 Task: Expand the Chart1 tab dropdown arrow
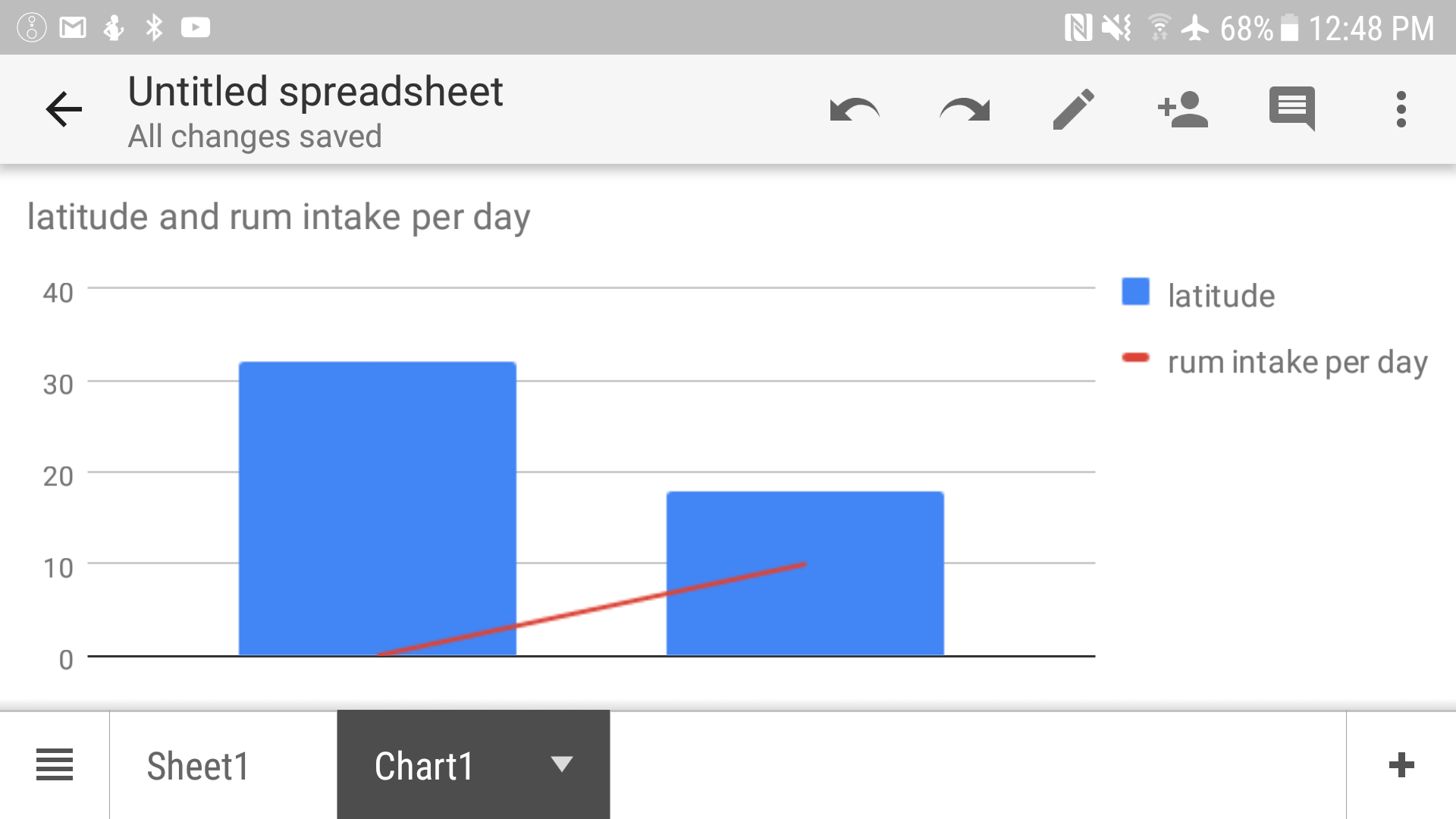[x=562, y=764]
